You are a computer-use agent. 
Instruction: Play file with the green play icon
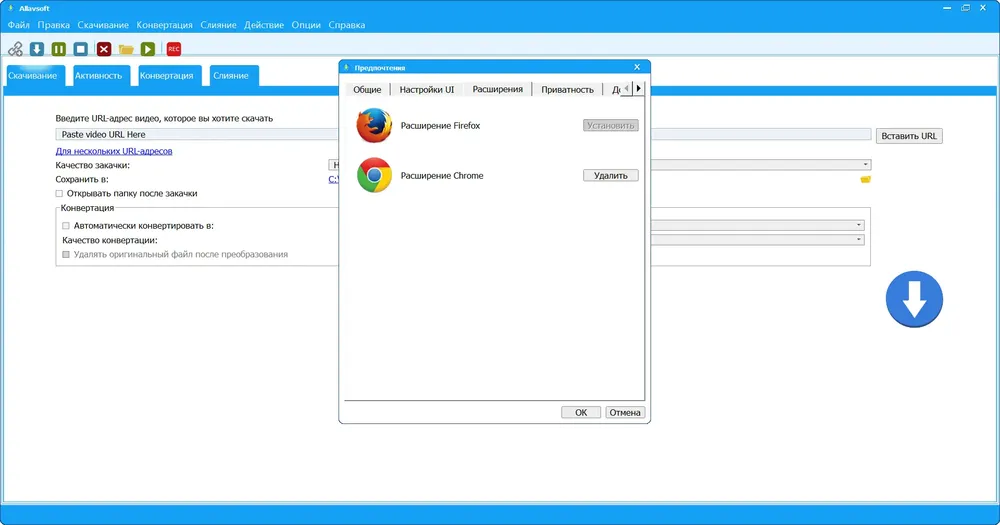(148, 49)
